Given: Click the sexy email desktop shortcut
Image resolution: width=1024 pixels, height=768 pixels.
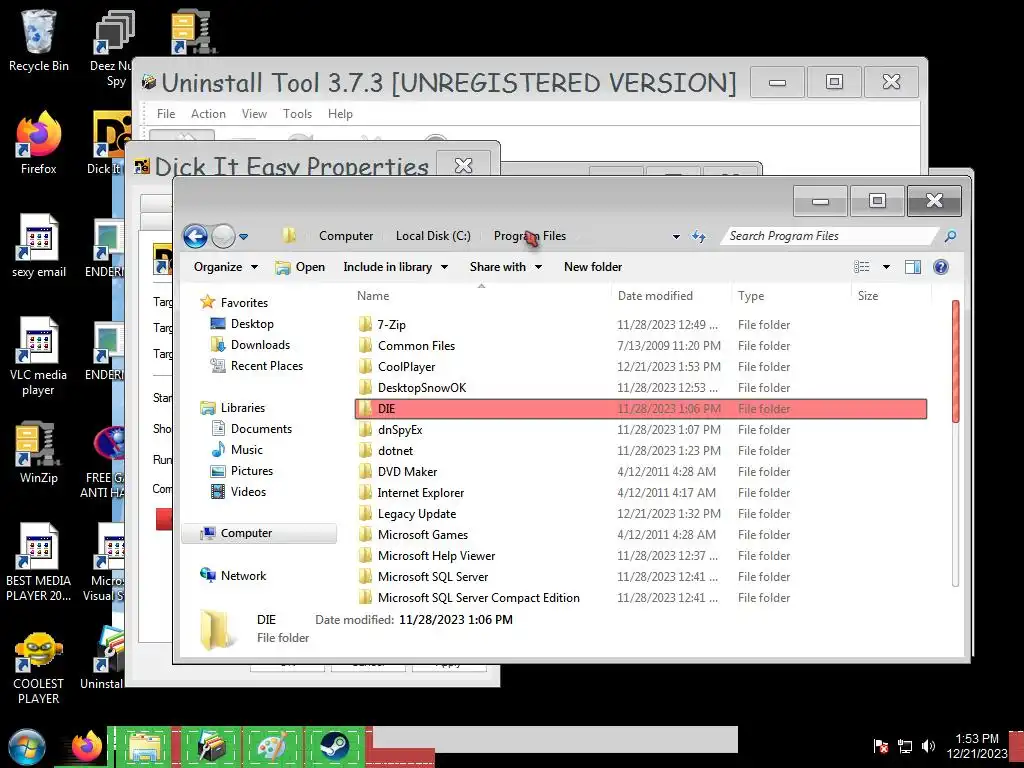Looking at the screenshot, I should [39, 246].
